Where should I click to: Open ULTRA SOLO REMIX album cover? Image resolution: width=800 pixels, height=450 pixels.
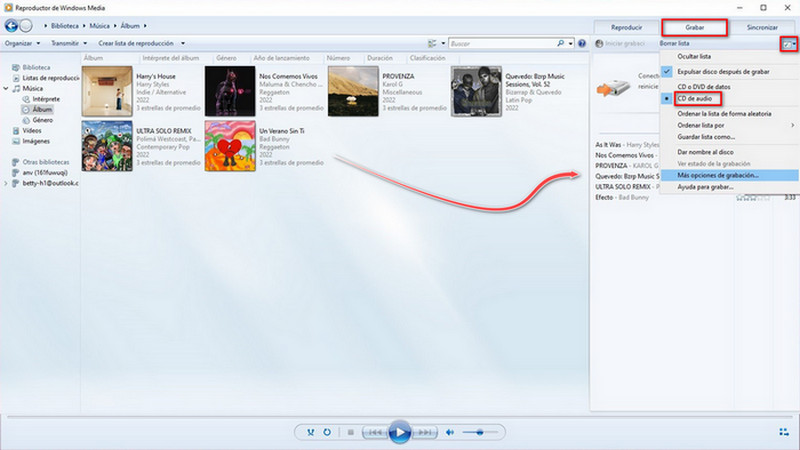coord(107,146)
